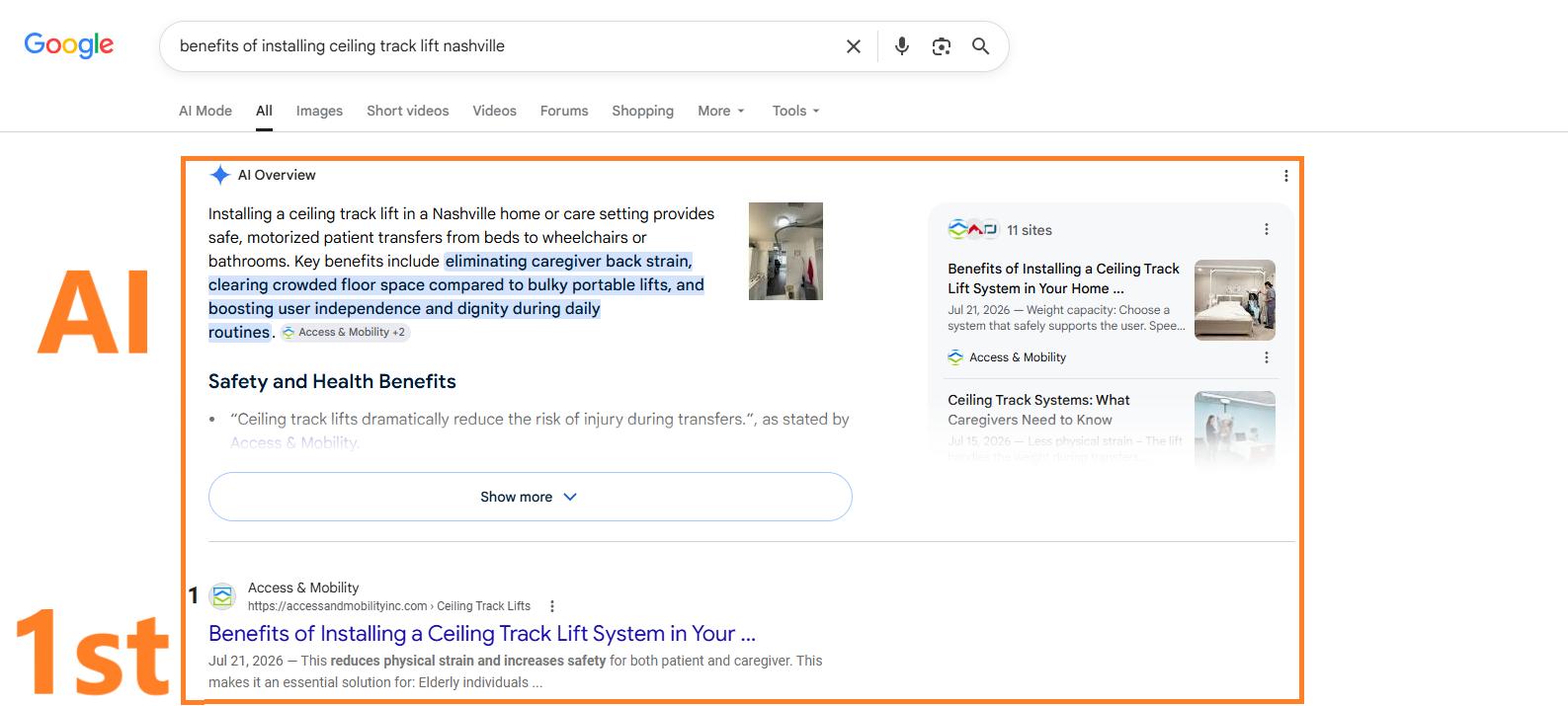The height and width of the screenshot is (706, 1568).
Task: Select the All results tab
Action: pyautogui.click(x=264, y=111)
